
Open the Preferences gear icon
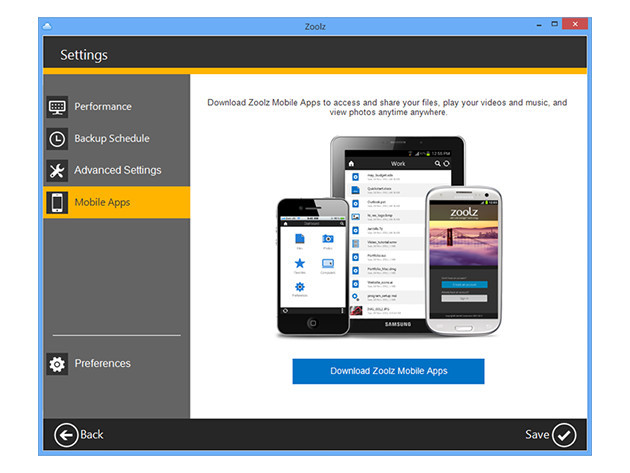(57, 364)
